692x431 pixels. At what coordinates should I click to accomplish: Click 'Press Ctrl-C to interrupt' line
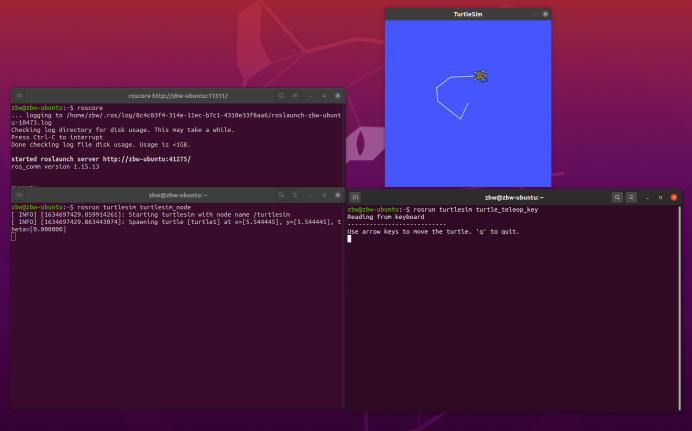click(x=57, y=137)
